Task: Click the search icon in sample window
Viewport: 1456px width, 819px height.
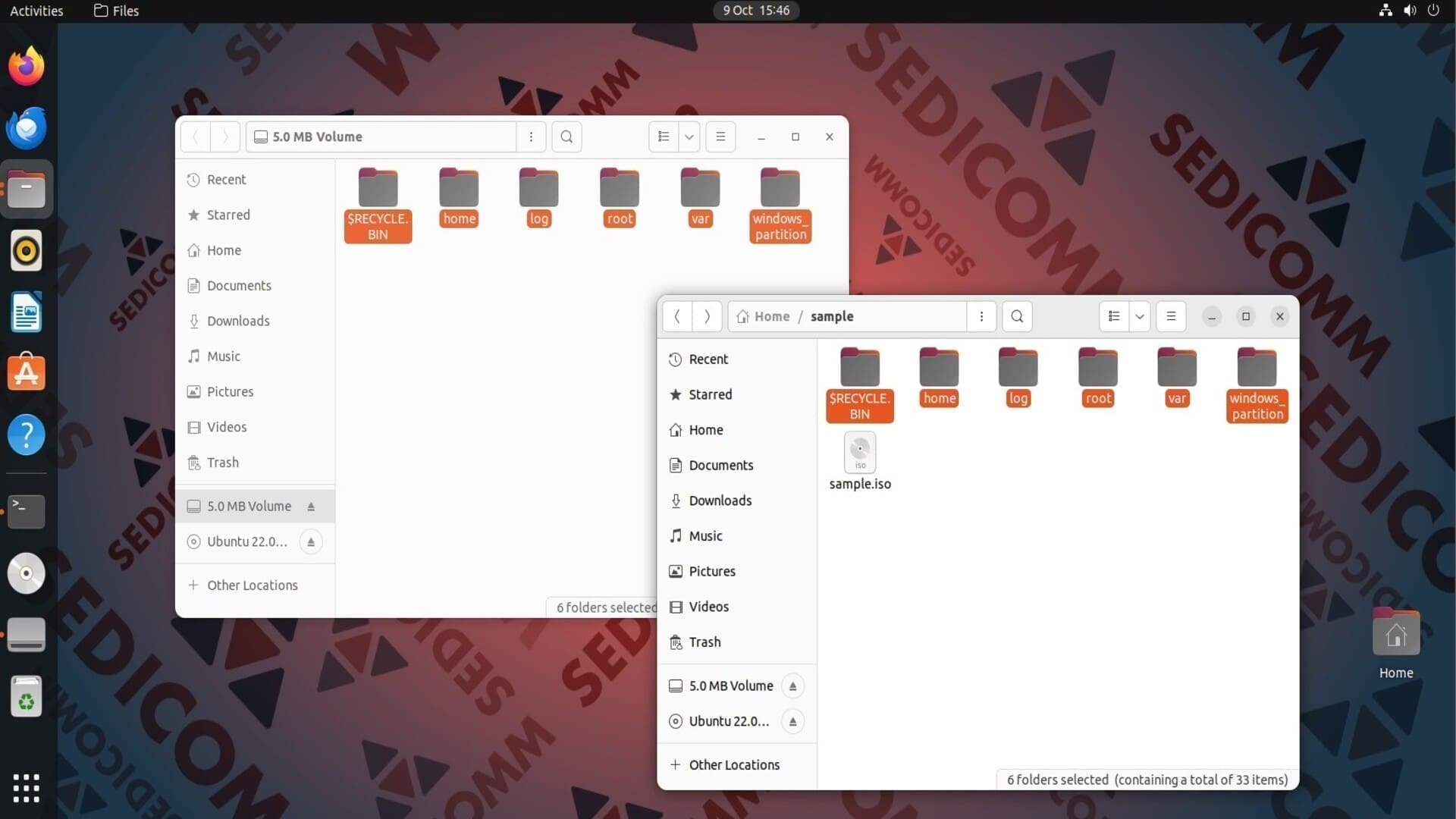Action: [1017, 316]
